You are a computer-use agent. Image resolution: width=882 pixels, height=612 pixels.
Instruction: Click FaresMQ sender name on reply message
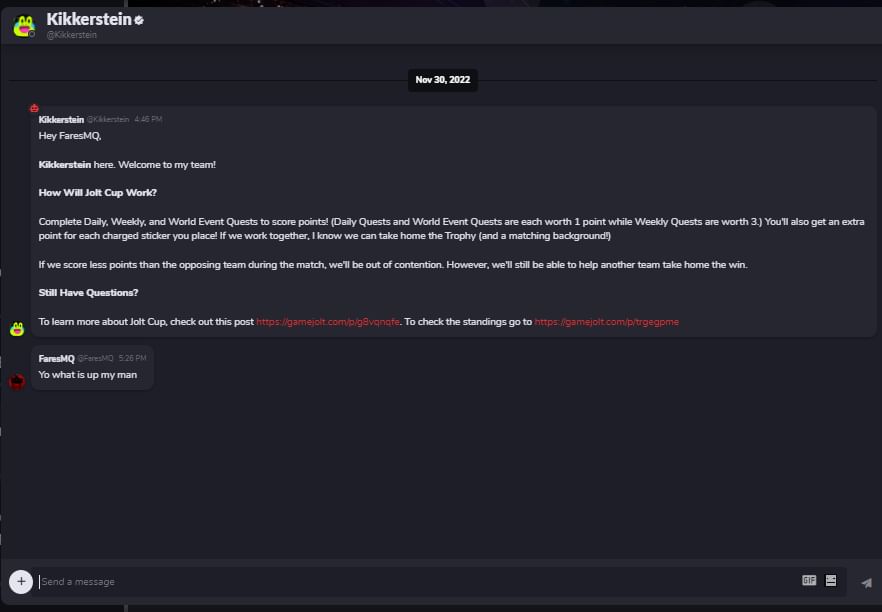pyautogui.click(x=56, y=358)
